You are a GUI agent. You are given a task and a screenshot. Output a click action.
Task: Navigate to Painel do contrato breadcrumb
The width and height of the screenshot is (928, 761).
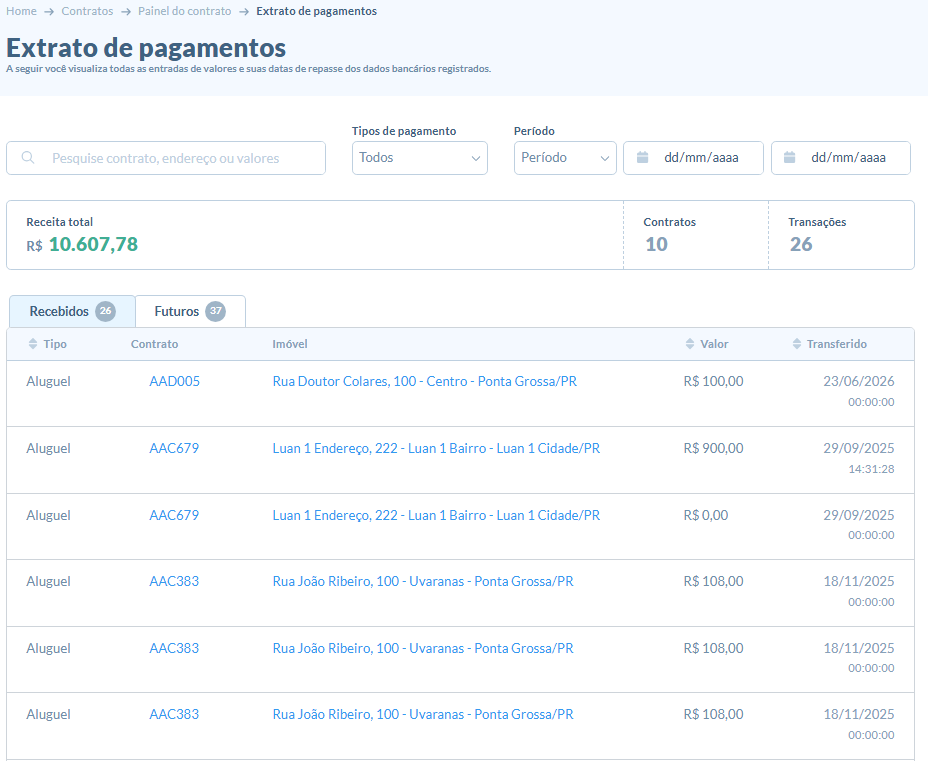point(185,11)
